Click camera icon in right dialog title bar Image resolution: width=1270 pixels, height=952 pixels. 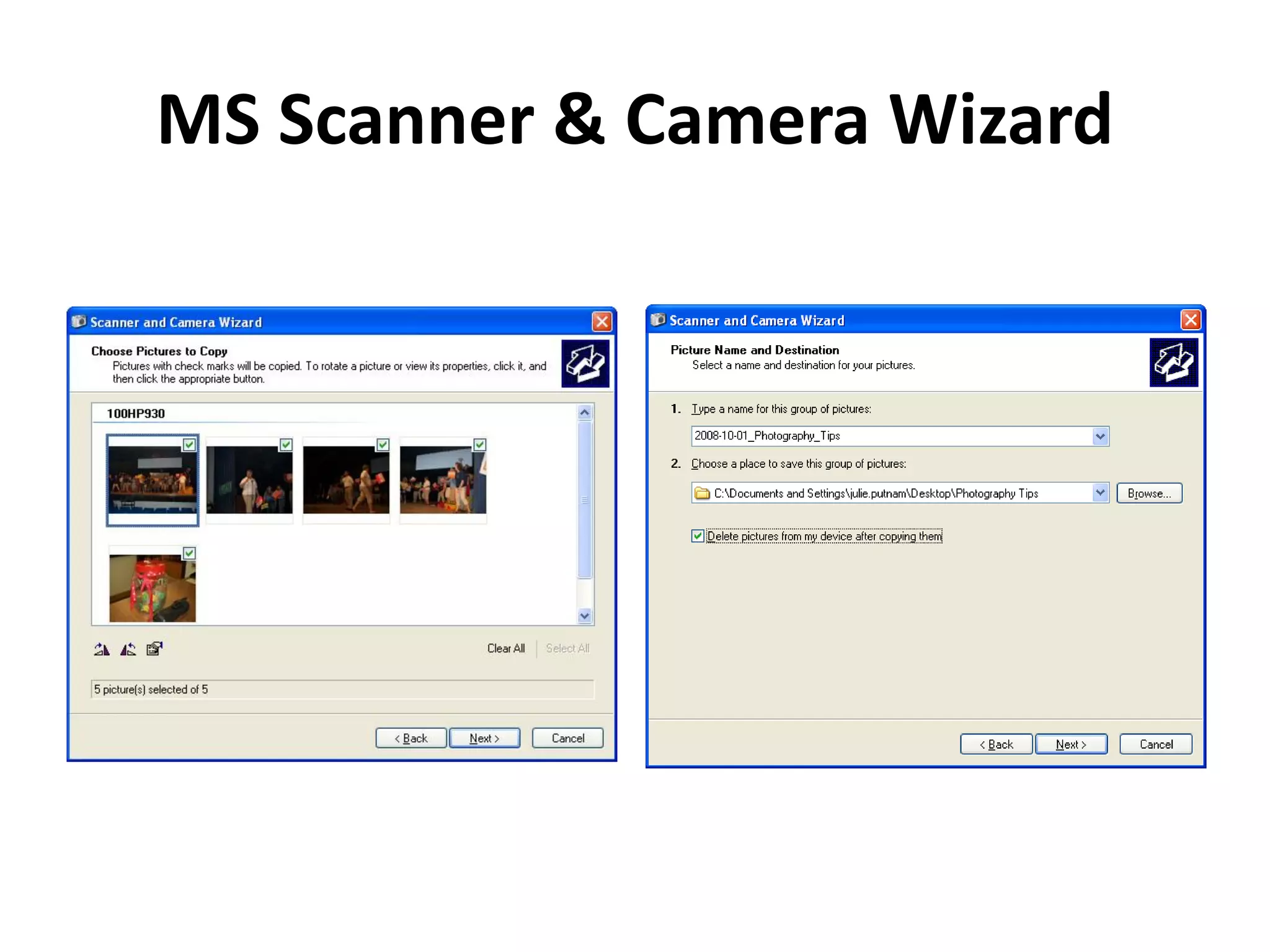(658, 320)
